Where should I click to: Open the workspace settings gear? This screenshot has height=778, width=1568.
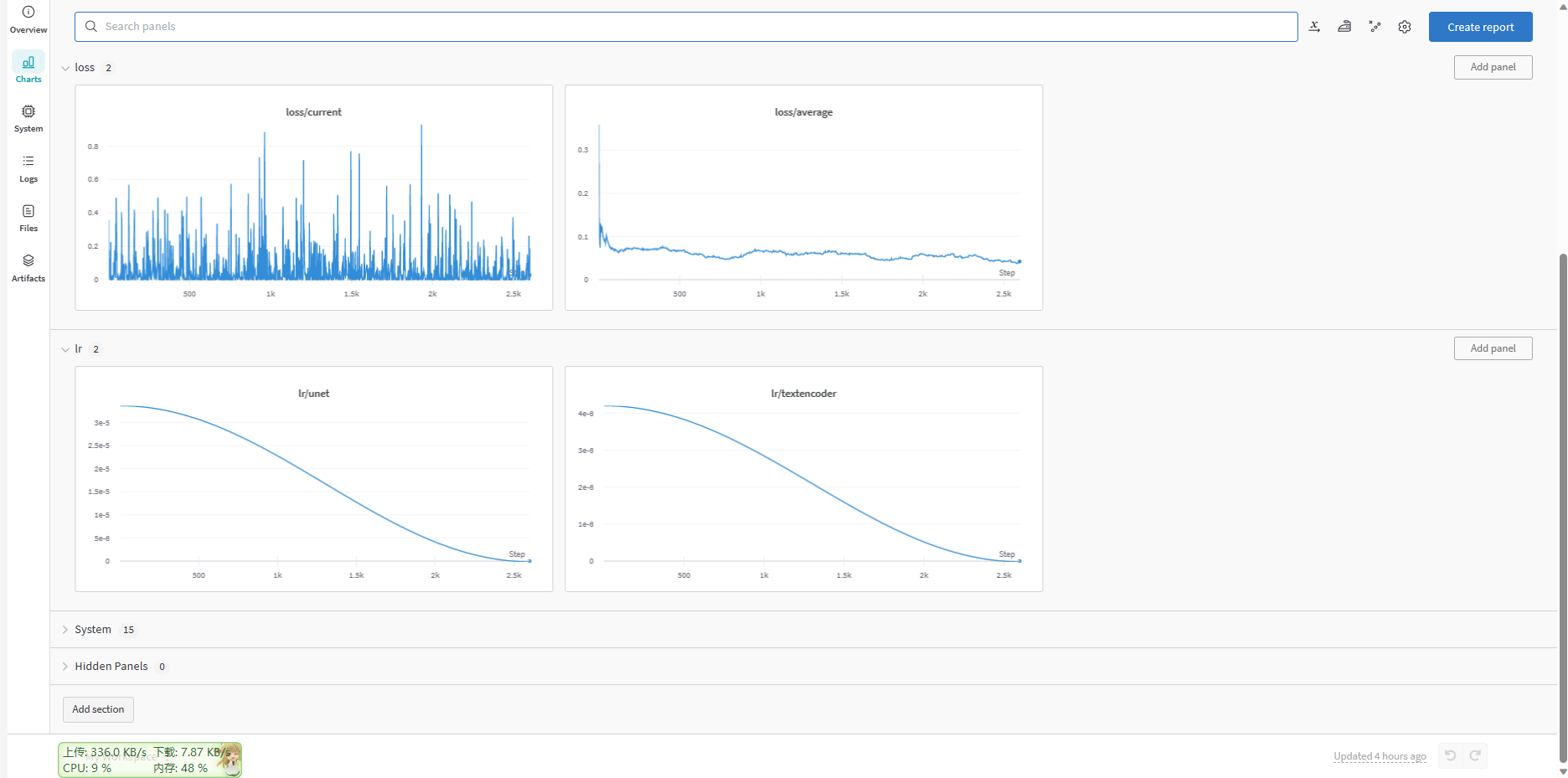pos(1405,27)
